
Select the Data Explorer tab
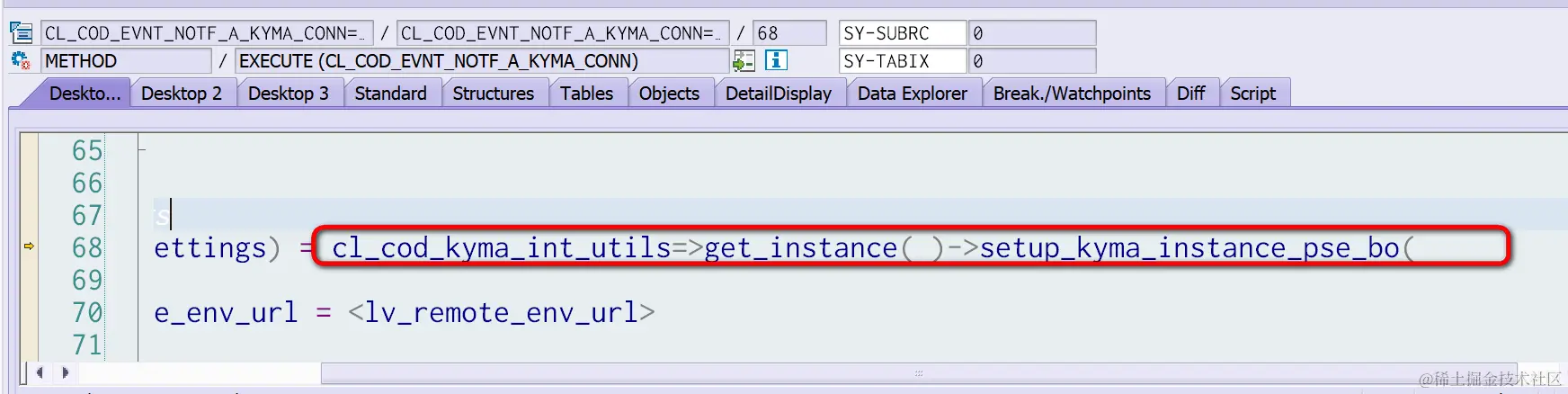(x=913, y=94)
